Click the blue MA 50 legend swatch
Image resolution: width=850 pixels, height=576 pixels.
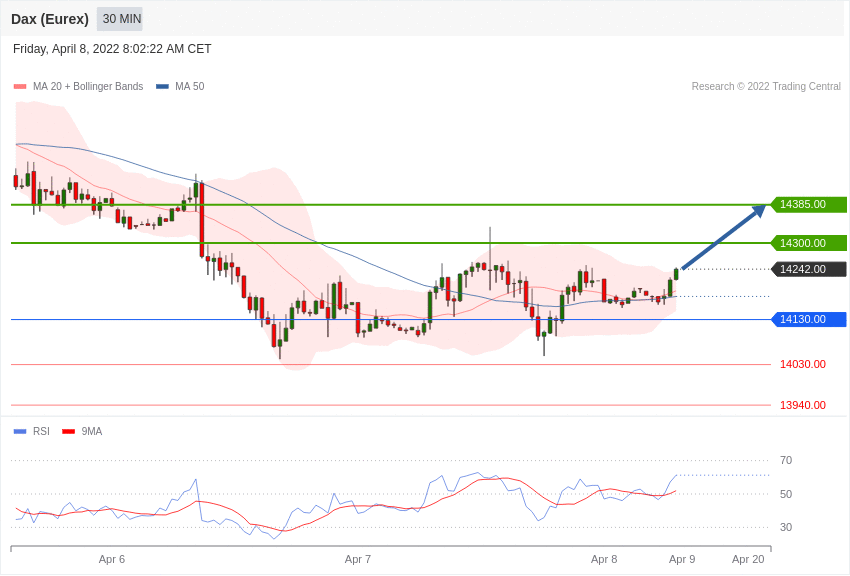(162, 87)
